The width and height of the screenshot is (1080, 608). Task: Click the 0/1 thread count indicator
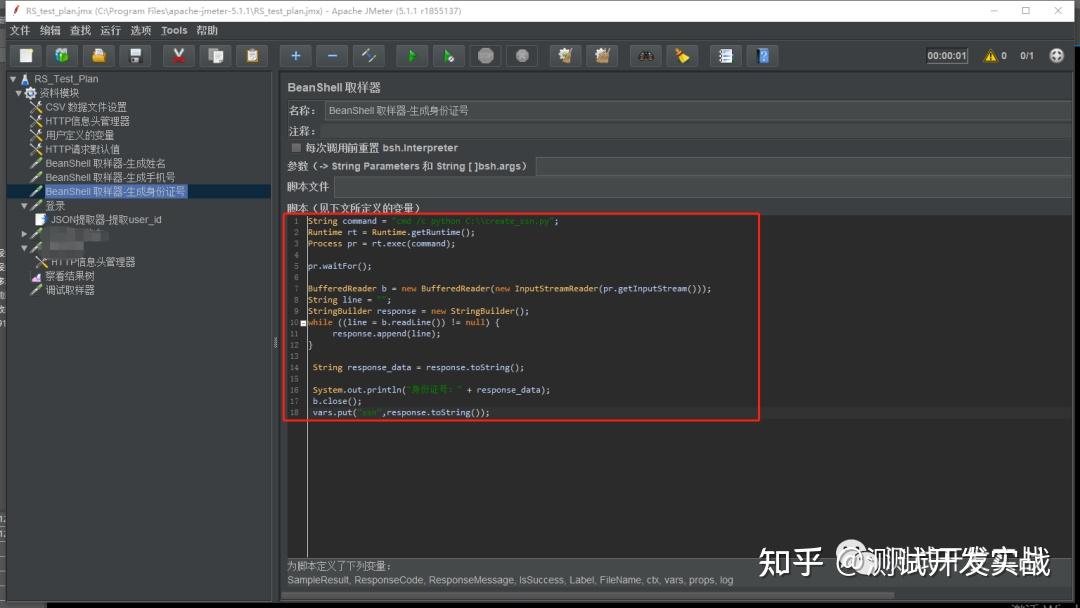(1026, 56)
